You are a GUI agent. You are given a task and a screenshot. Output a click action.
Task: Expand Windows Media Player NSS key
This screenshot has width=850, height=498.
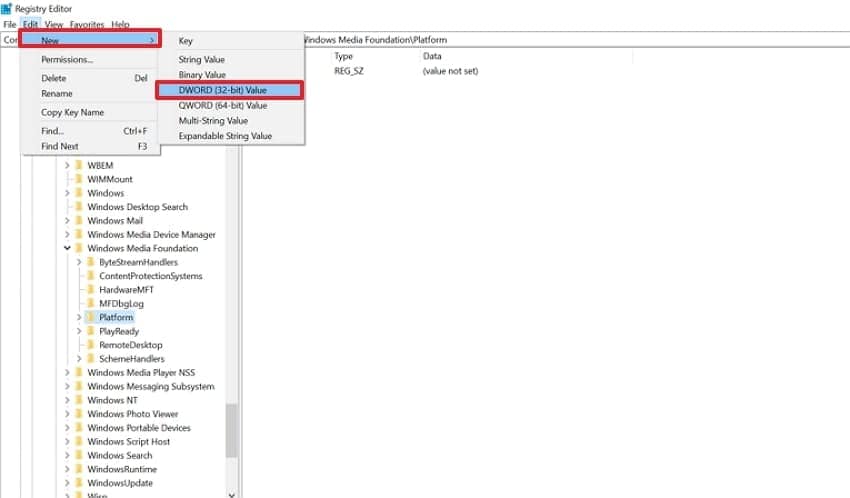click(67, 373)
